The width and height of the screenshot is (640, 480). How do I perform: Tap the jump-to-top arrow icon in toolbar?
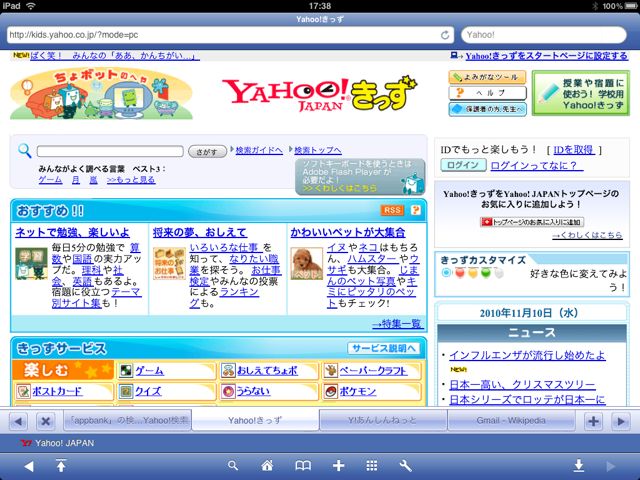(x=61, y=465)
